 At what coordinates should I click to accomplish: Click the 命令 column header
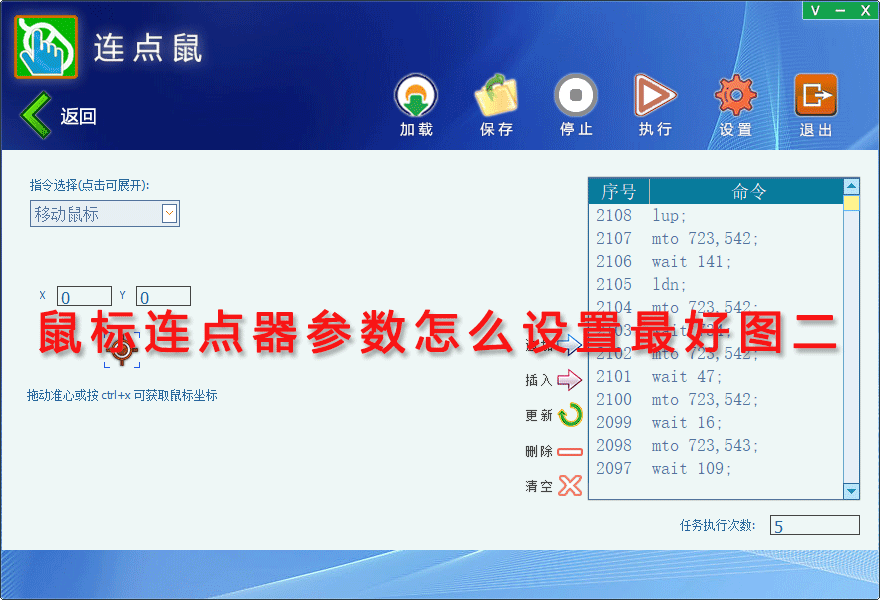click(x=747, y=191)
